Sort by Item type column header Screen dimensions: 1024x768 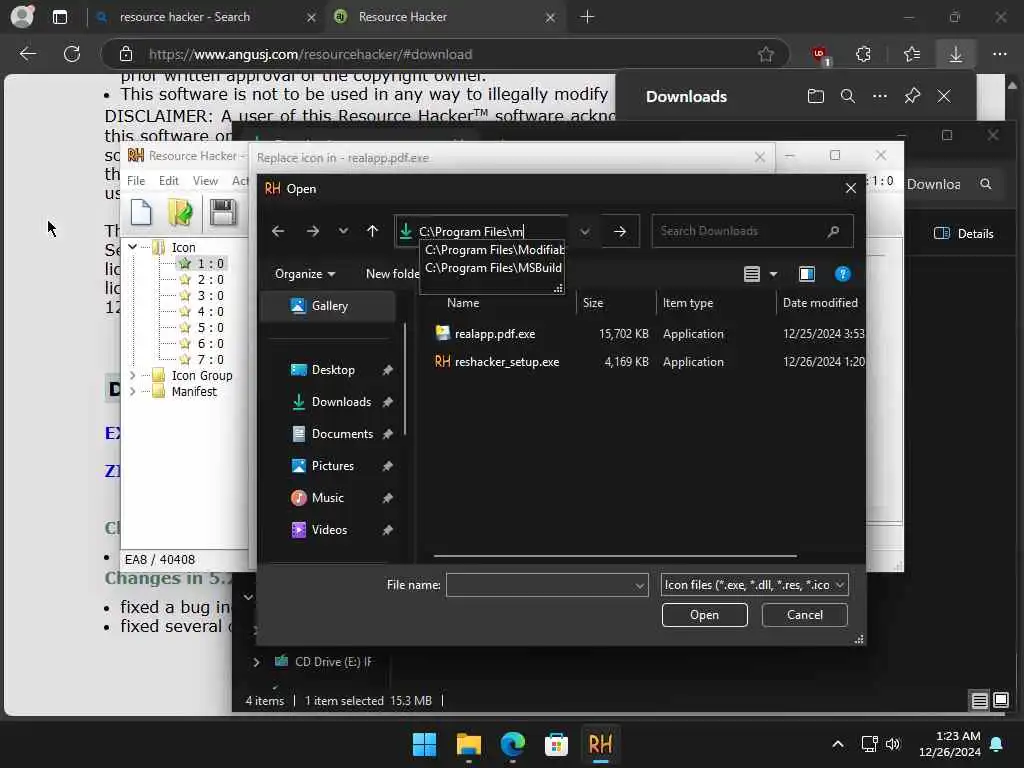tap(688, 303)
